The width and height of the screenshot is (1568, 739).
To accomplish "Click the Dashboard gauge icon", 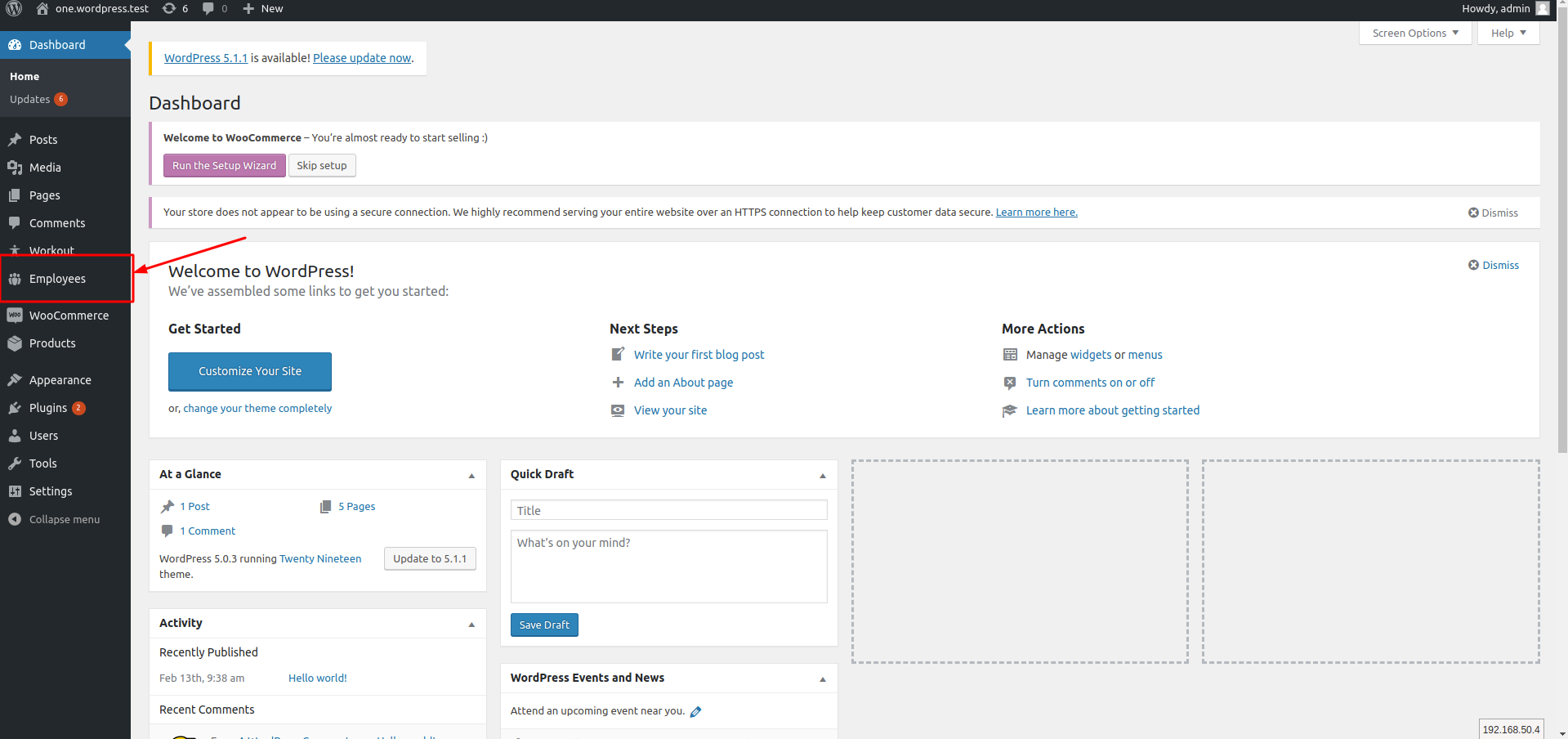I will [x=15, y=45].
